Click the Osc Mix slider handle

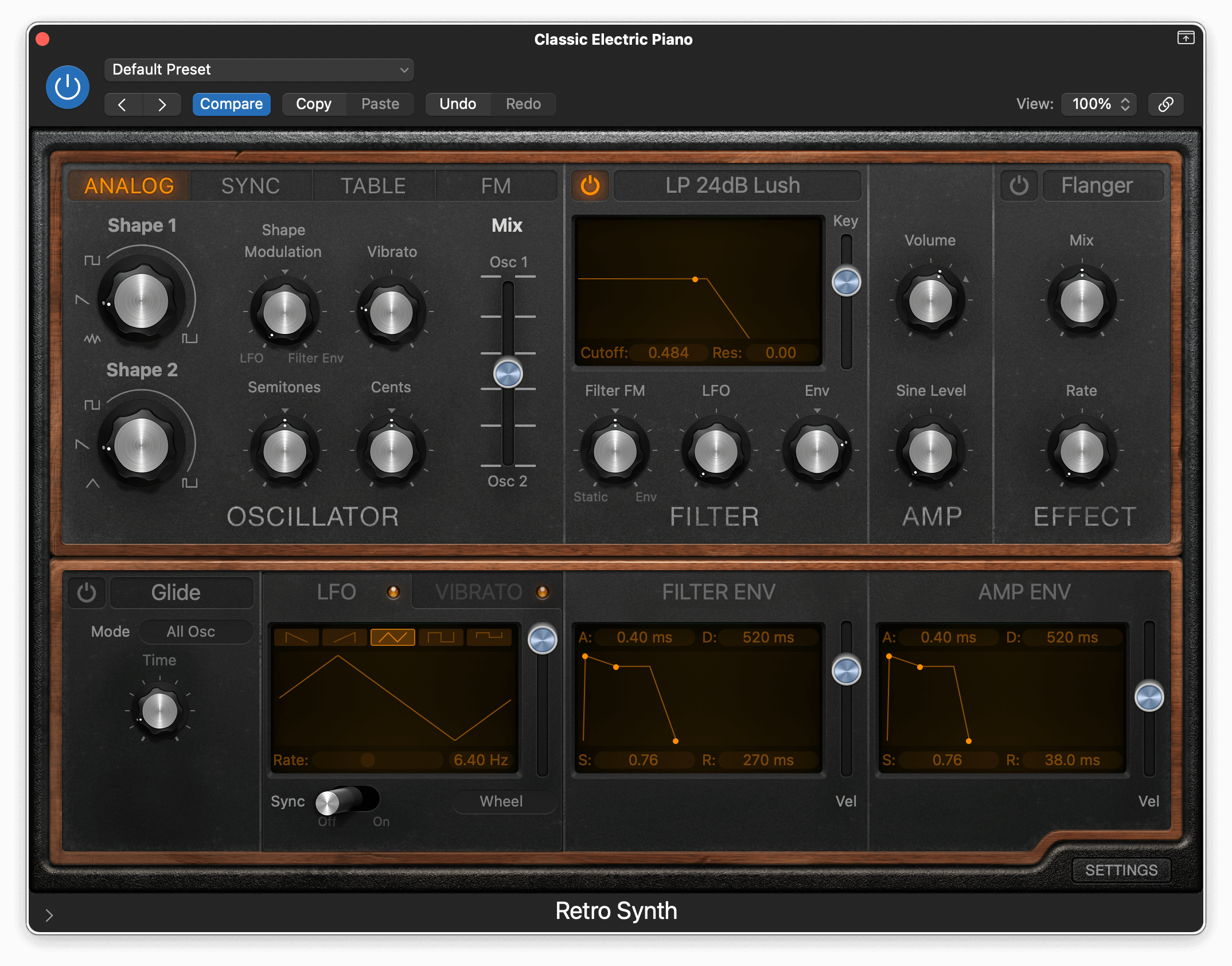point(508,374)
